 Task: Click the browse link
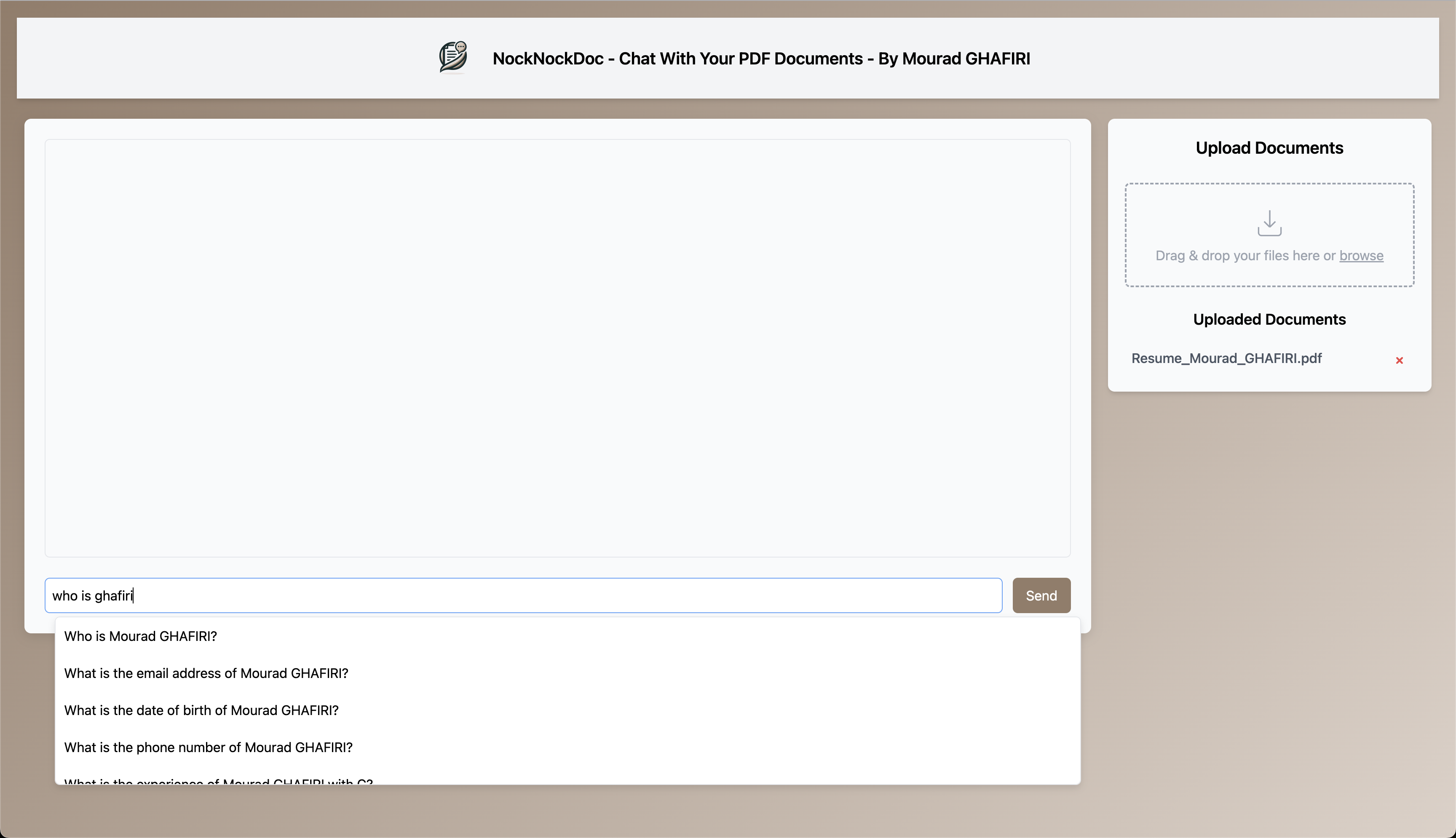click(1360, 256)
